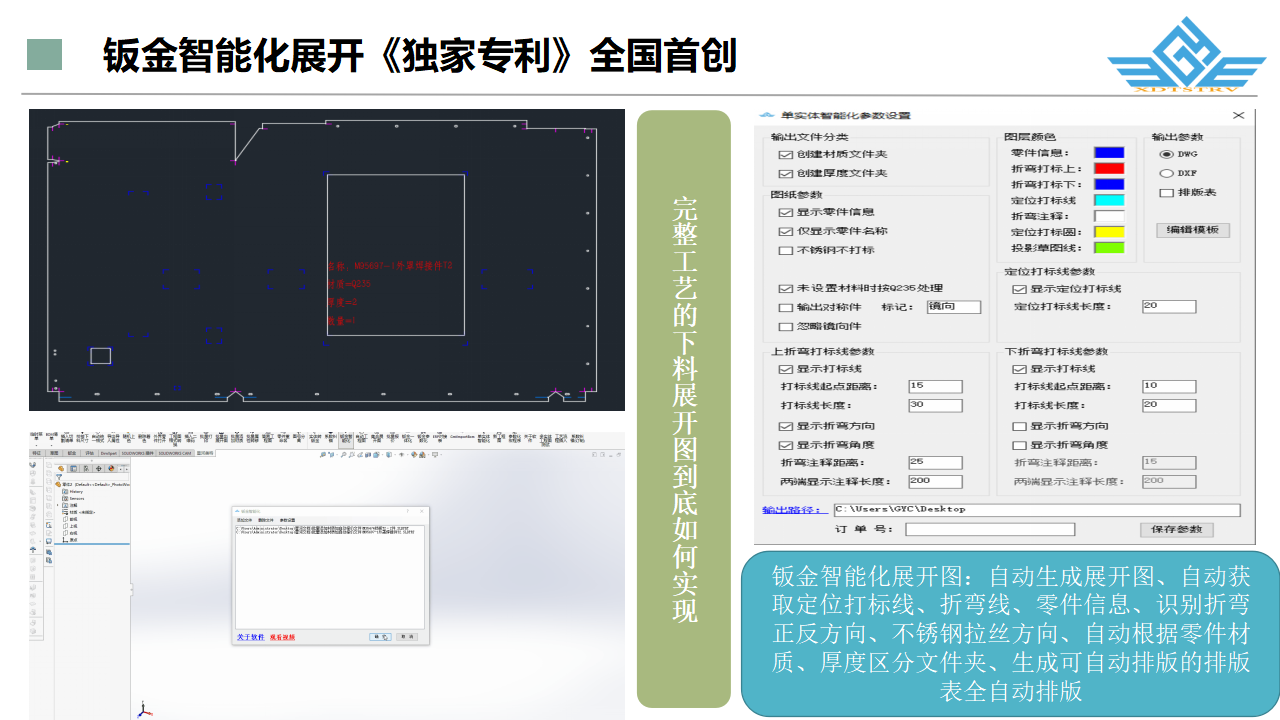Click the zoom-to-fit icon in view toolbar
The image size is (1280, 720).
322,455
